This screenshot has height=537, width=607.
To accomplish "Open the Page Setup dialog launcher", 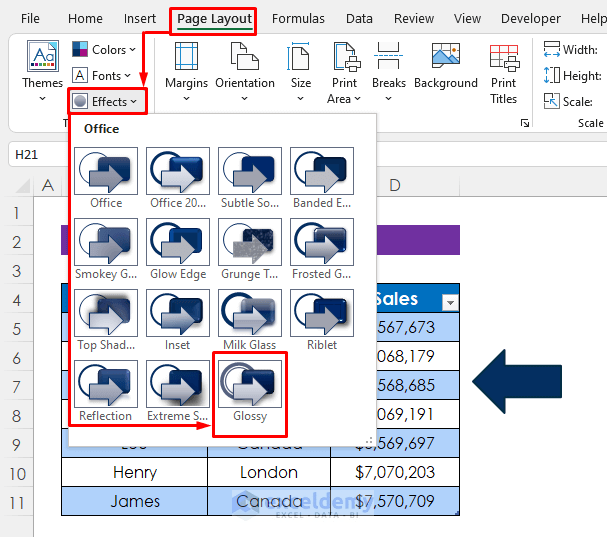I will pos(525,123).
